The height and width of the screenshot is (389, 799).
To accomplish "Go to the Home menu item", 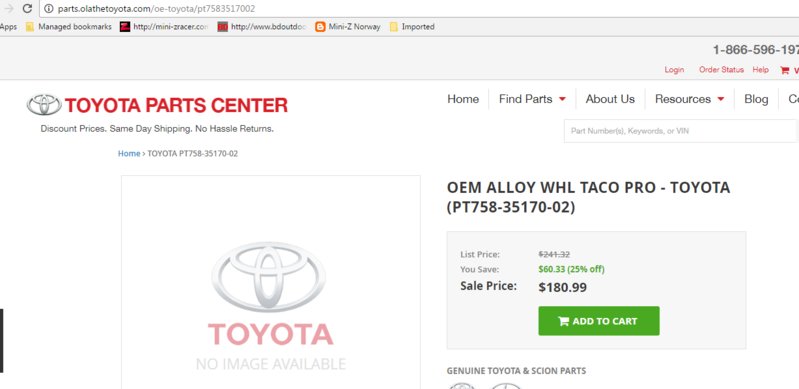I will pos(463,99).
